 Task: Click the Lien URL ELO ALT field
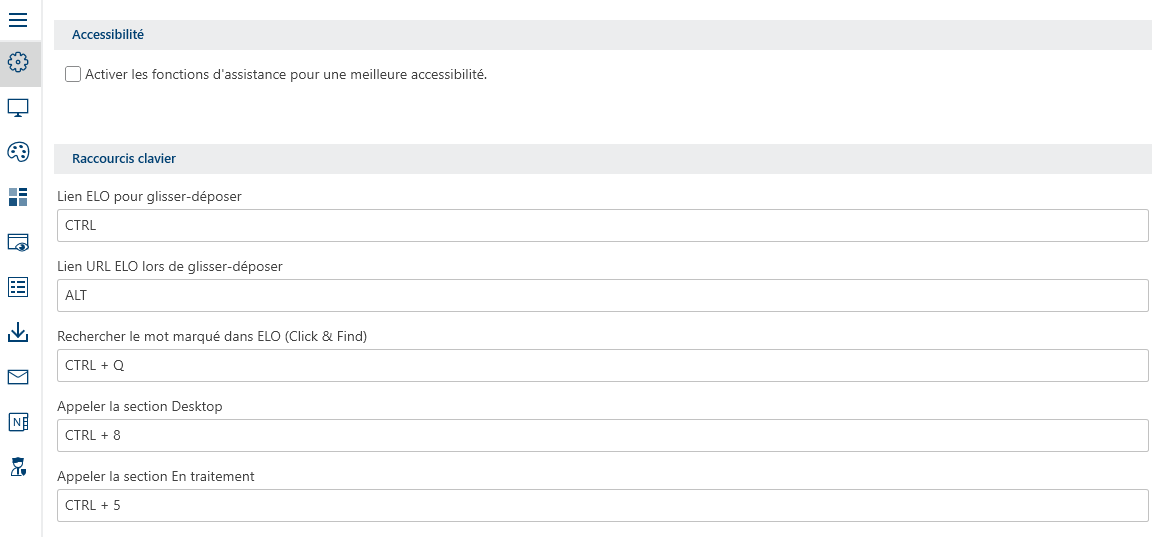pos(602,296)
